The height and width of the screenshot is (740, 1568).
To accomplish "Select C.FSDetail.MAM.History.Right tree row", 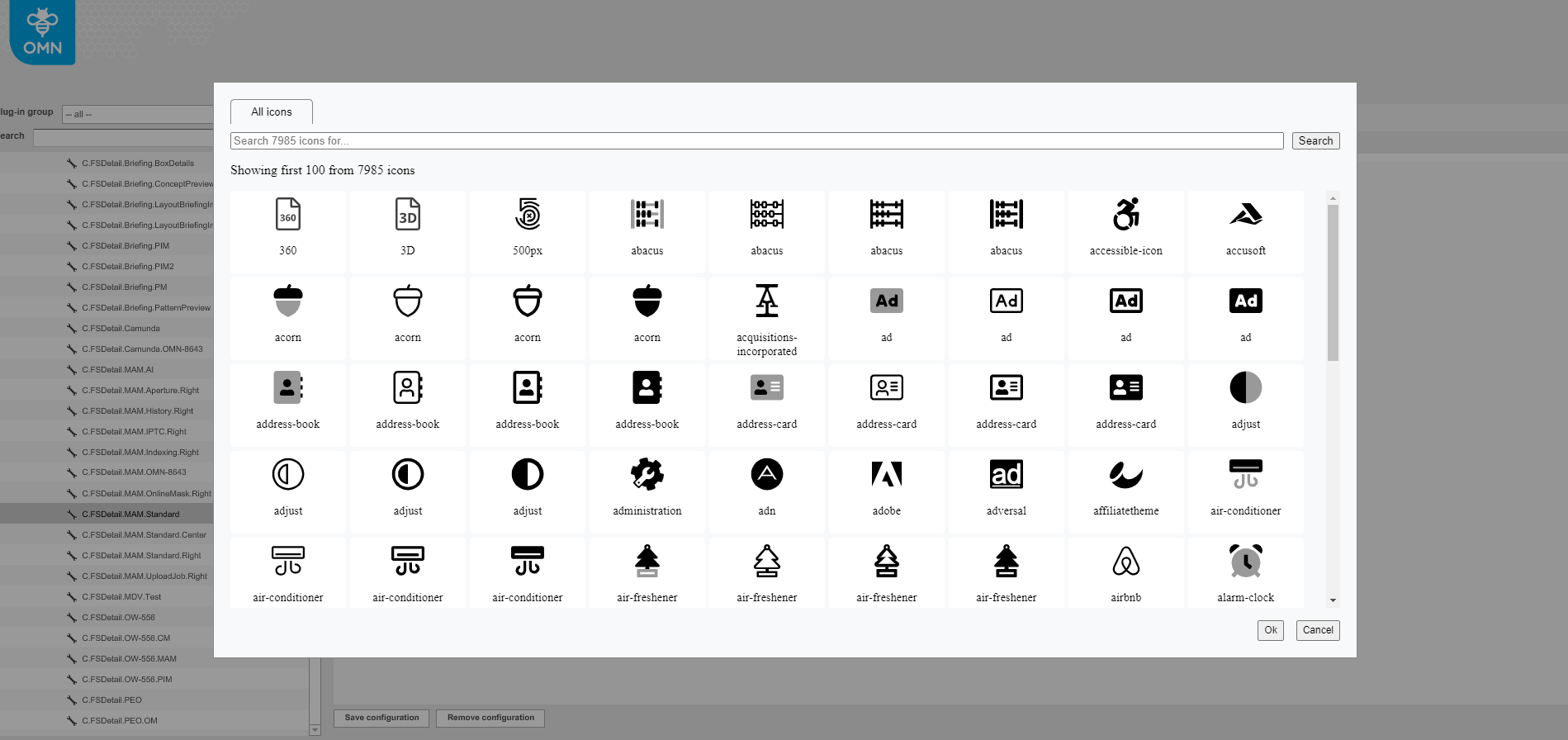I will pos(137,411).
